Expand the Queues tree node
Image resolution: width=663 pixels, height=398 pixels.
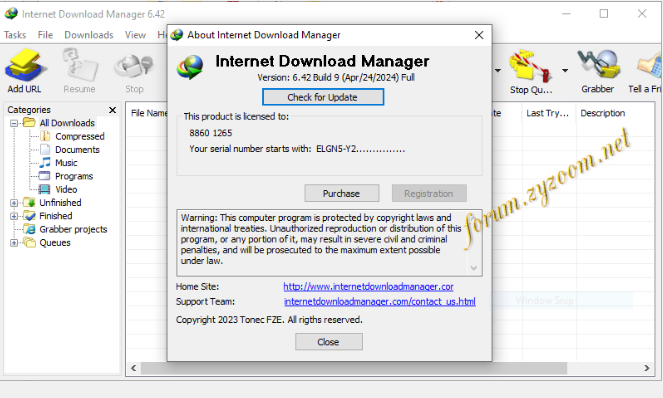(x=14, y=243)
